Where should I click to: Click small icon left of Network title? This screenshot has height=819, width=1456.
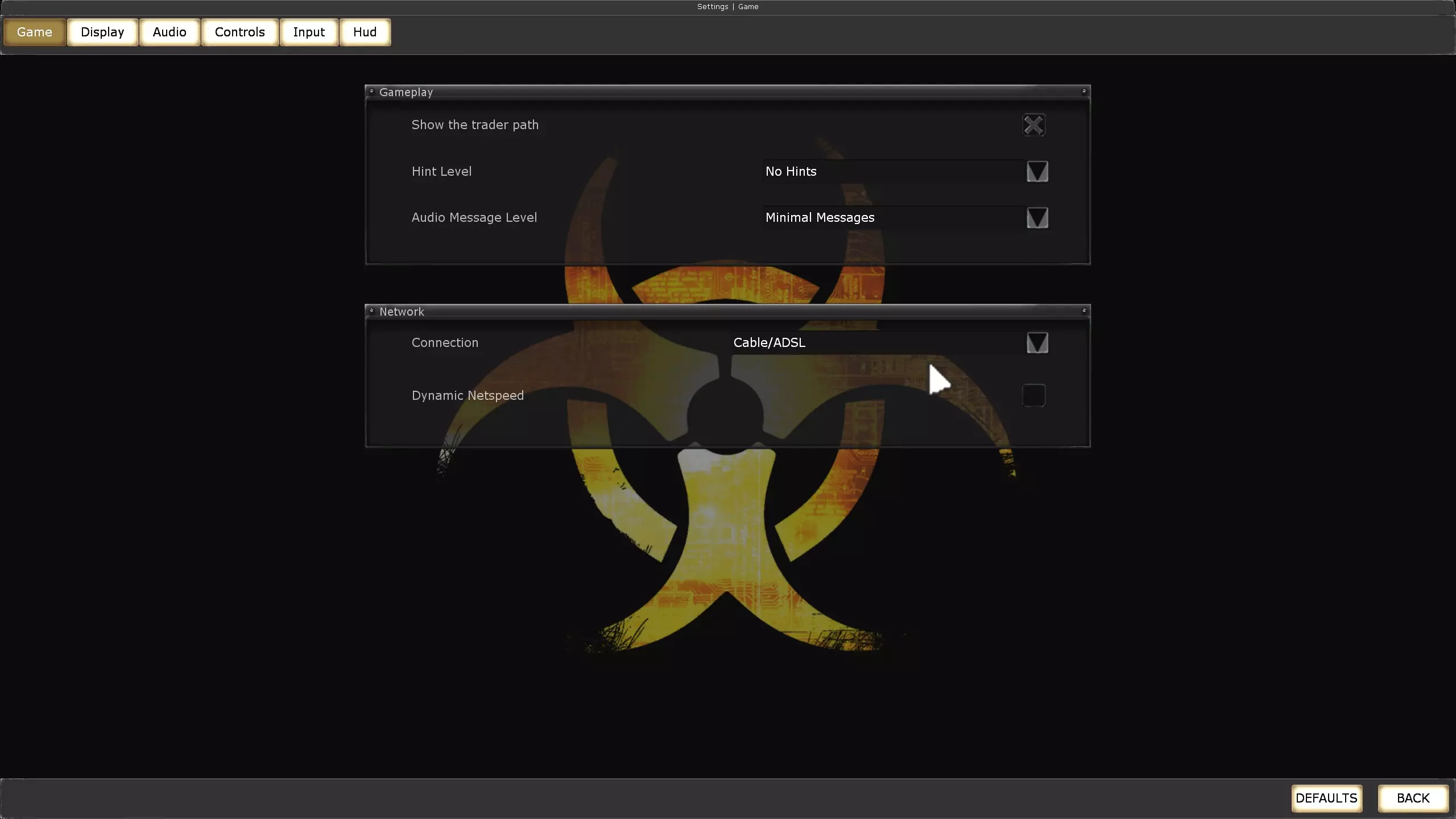371,311
